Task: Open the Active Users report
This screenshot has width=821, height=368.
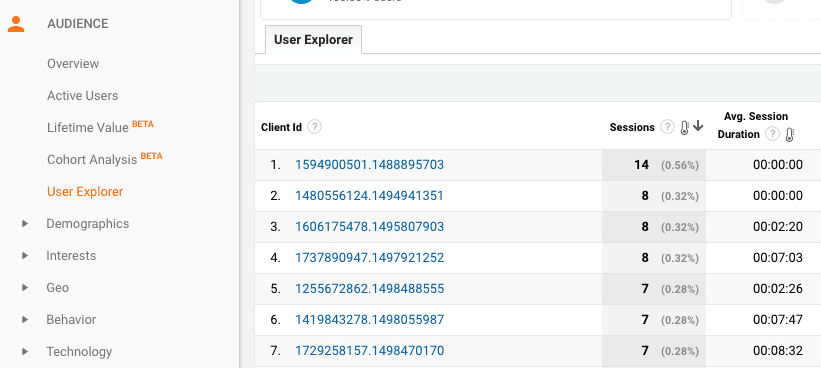Action: pos(82,96)
